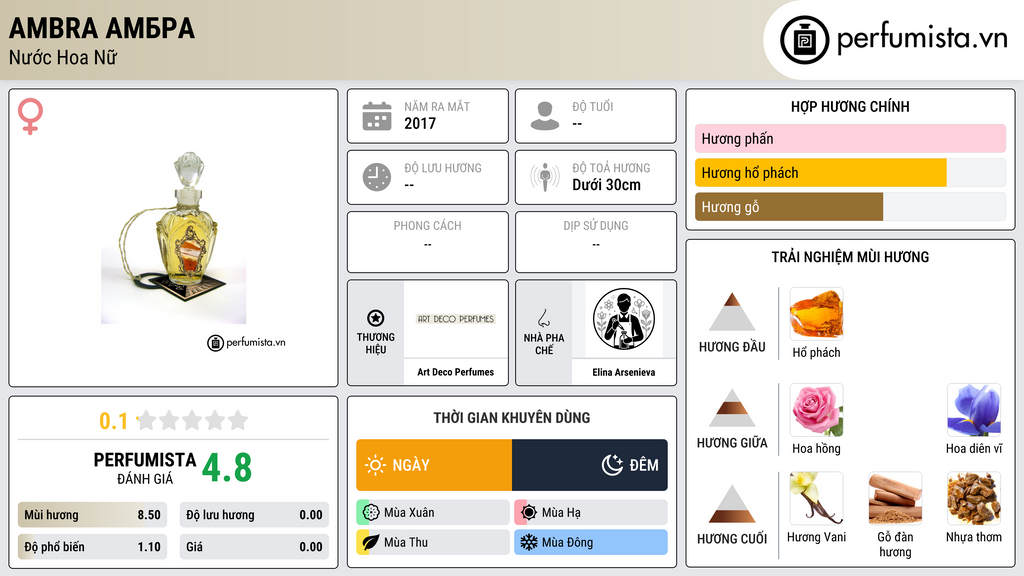The height and width of the screenshot is (576, 1024).
Task: Click the Elina Arsenieva perfumer portrait
Action: [624, 319]
